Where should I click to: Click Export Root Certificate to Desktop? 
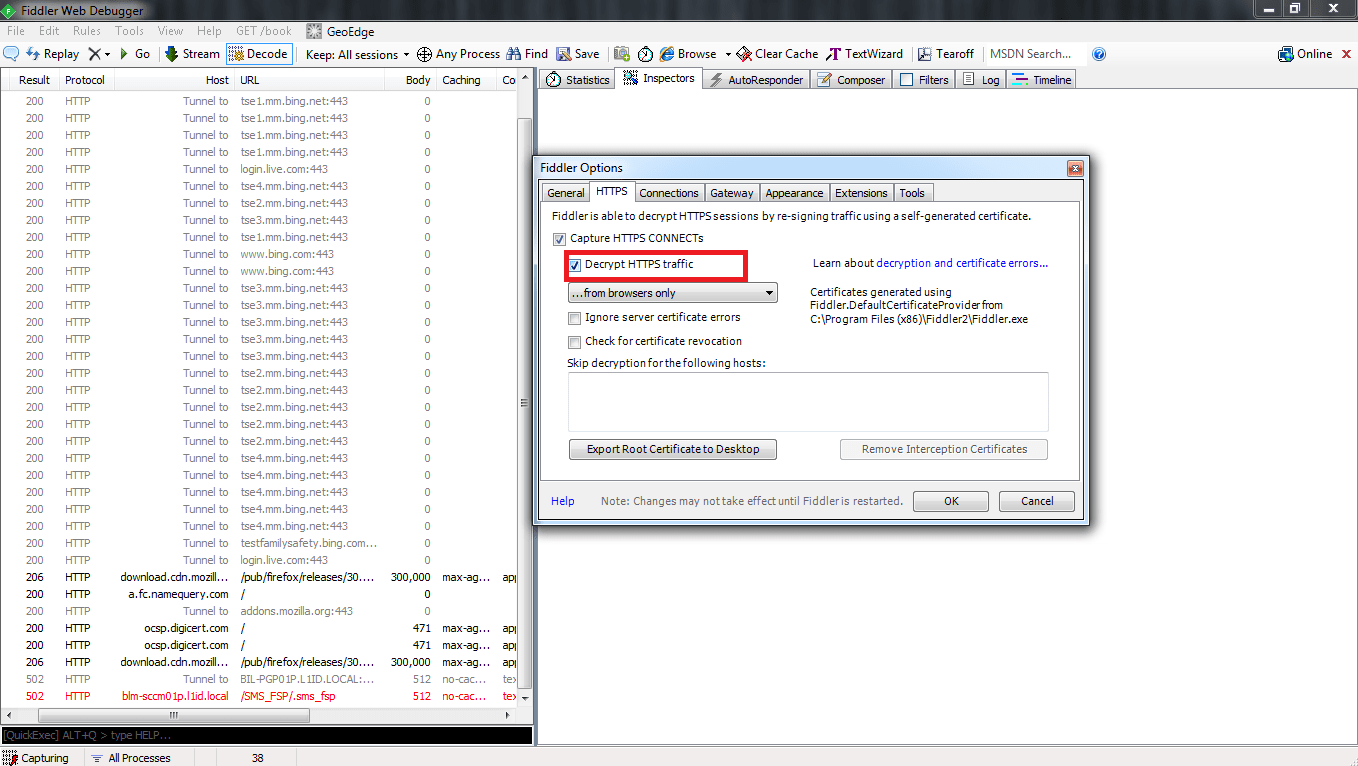pos(673,450)
